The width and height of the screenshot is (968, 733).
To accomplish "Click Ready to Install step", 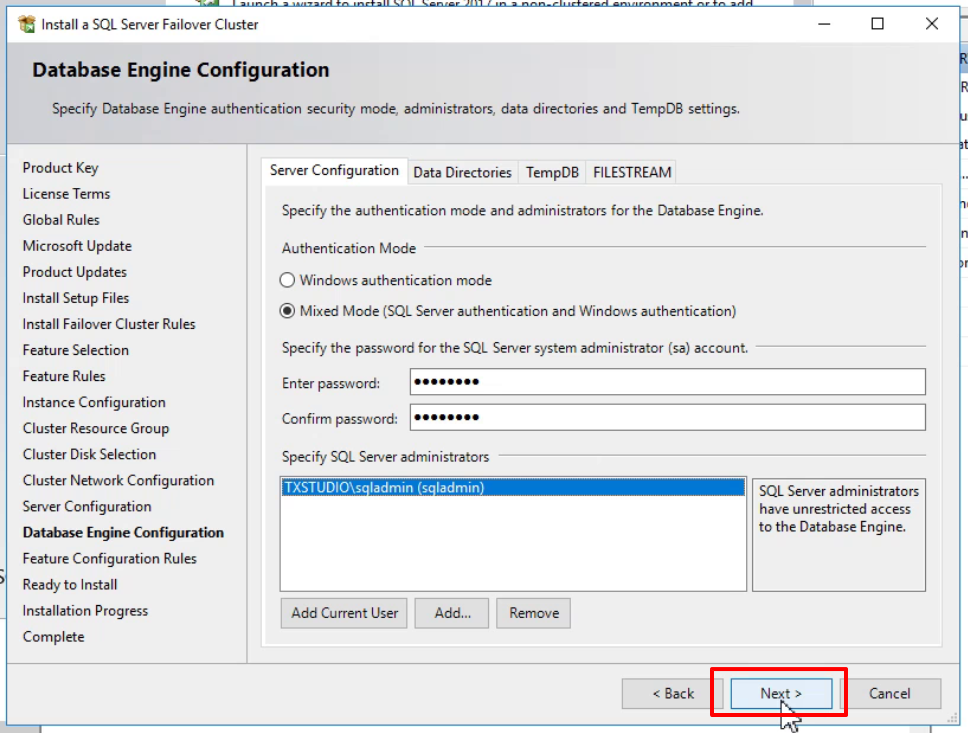I will [70, 585].
